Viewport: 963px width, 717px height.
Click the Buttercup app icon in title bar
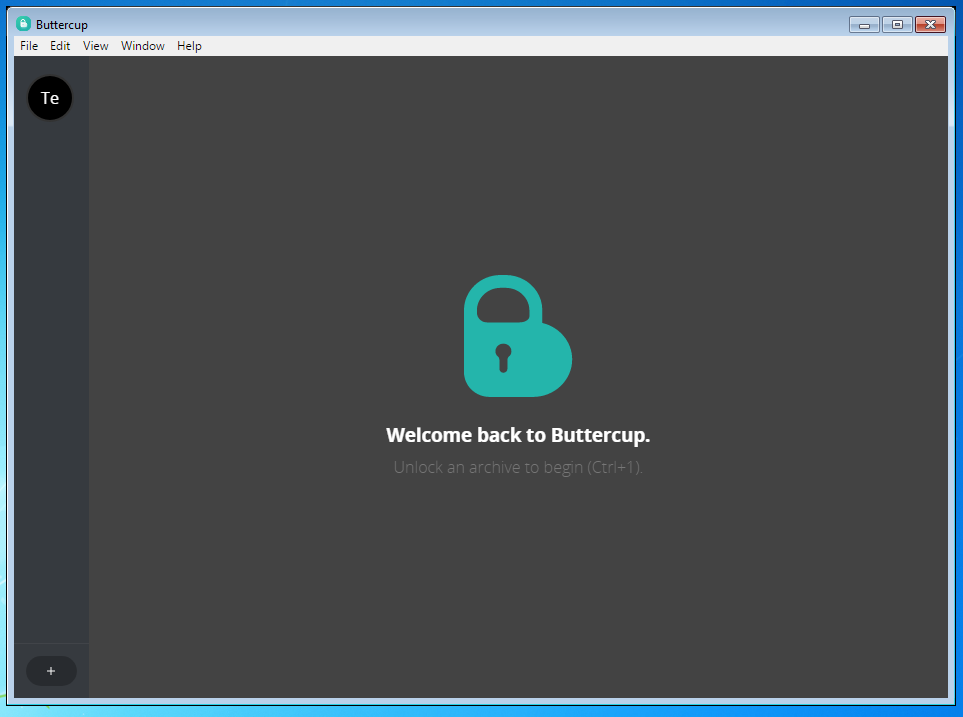(23, 24)
